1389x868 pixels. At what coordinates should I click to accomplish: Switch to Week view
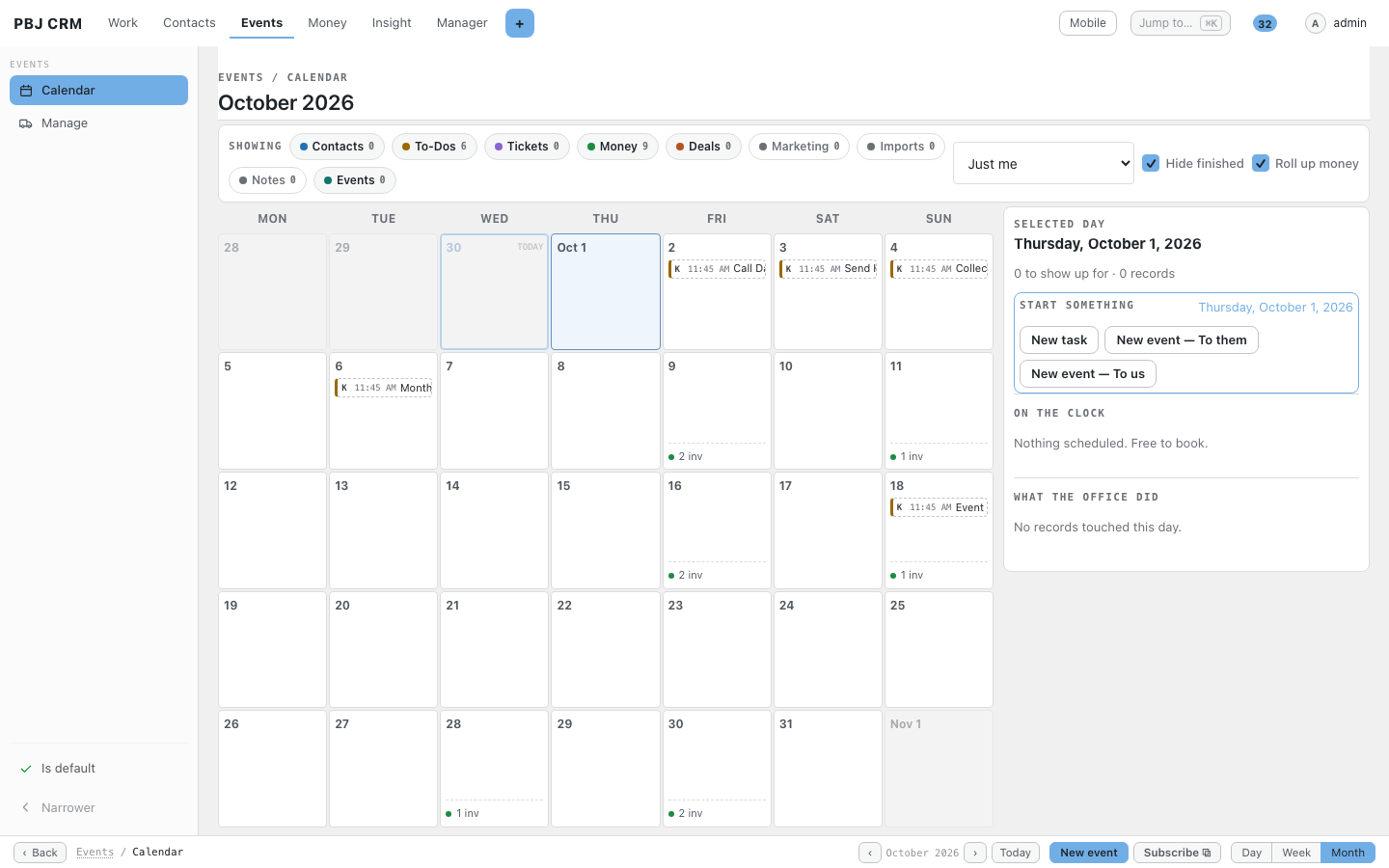coord(1296,853)
